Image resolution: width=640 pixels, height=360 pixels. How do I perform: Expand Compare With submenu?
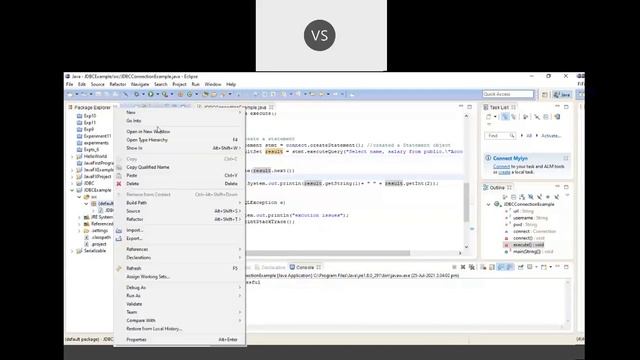point(180,320)
